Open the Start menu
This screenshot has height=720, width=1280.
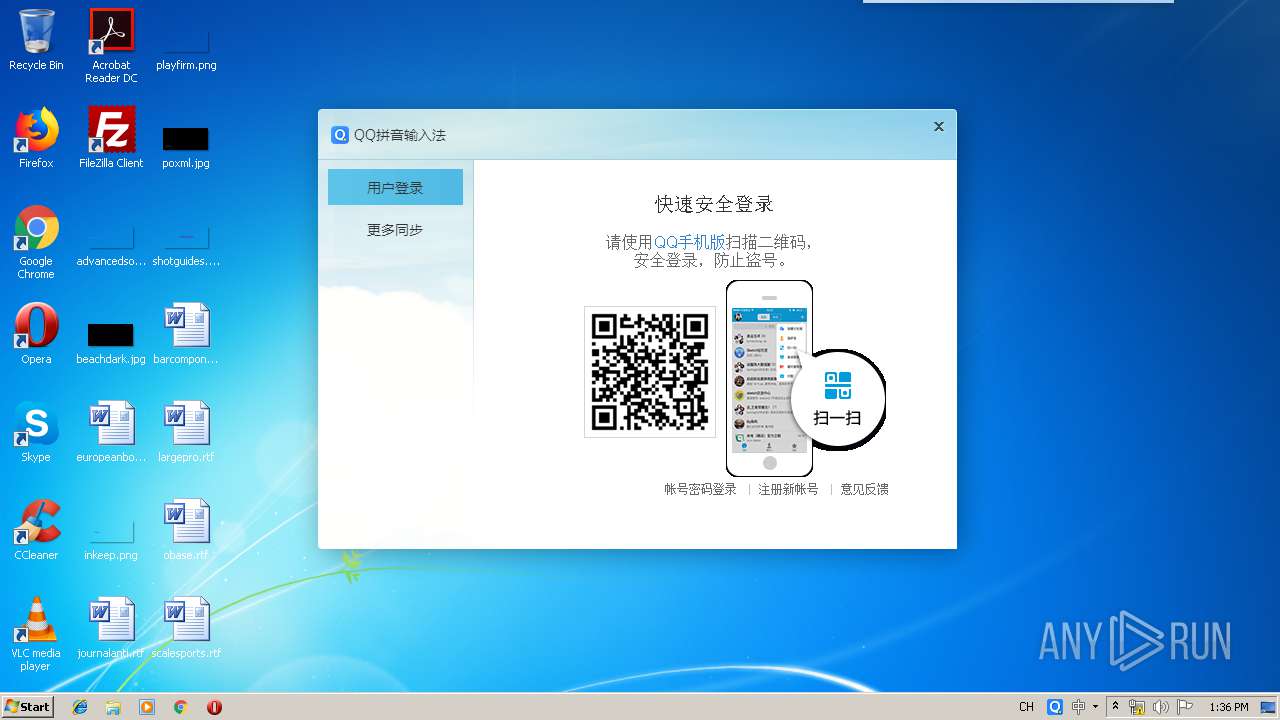click(28, 706)
